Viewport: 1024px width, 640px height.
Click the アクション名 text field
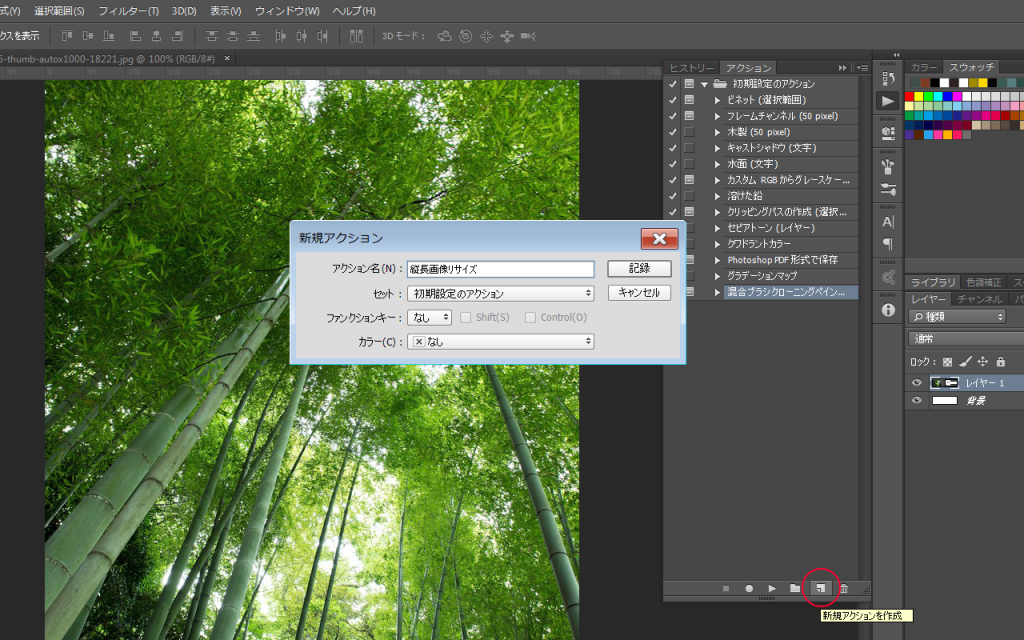tap(500, 269)
